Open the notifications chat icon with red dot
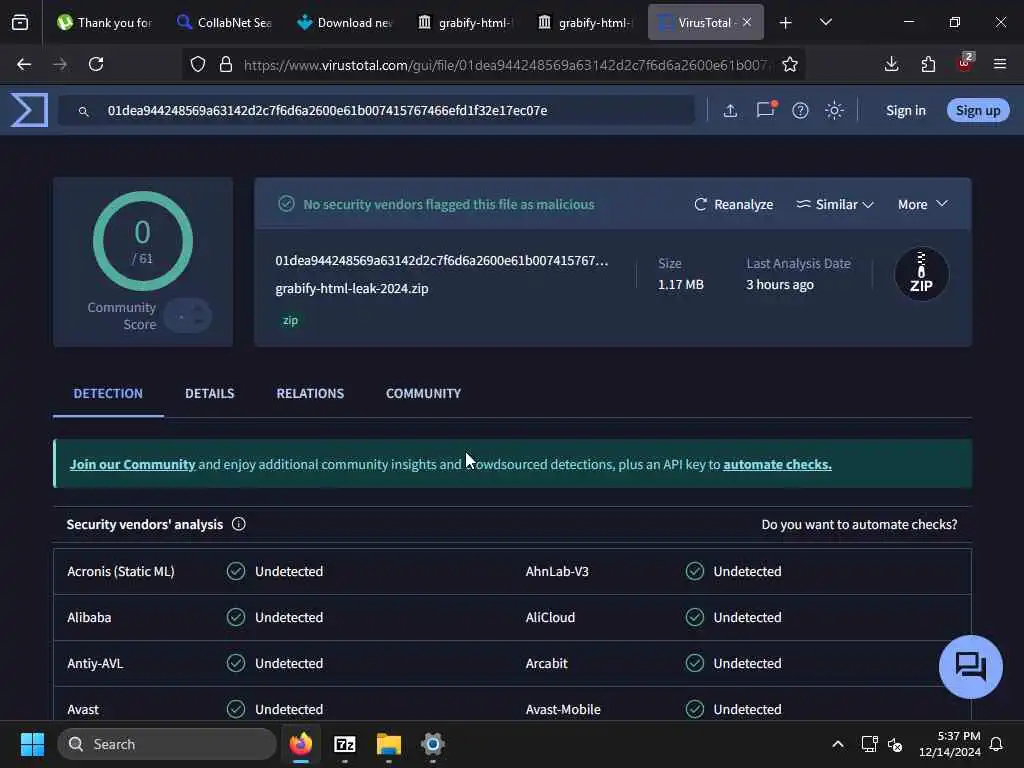This screenshot has width=1024, height=768. point(766,109)
